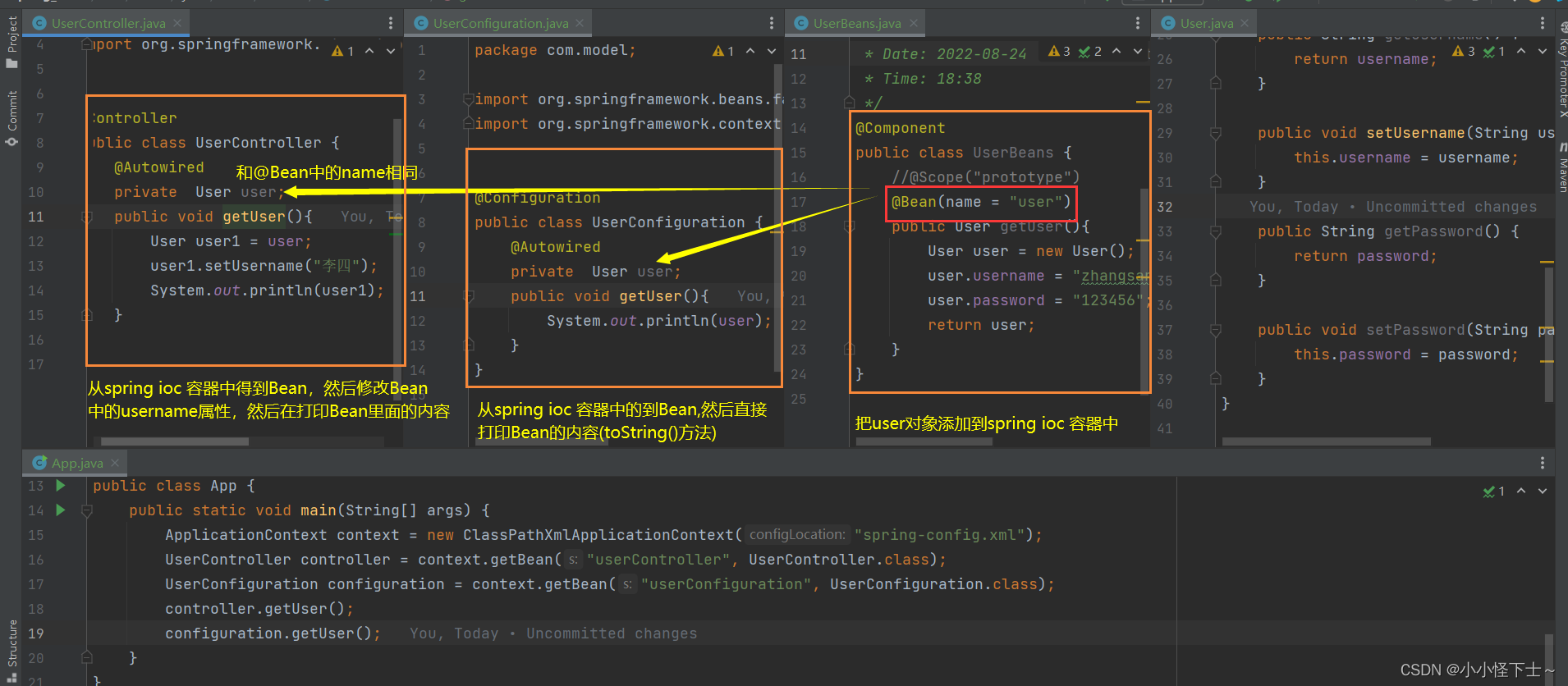This screenshot has height=686, width=1568.
Task: Go to previous problem in UserBeans editor
Action: tap(1116, 51)
